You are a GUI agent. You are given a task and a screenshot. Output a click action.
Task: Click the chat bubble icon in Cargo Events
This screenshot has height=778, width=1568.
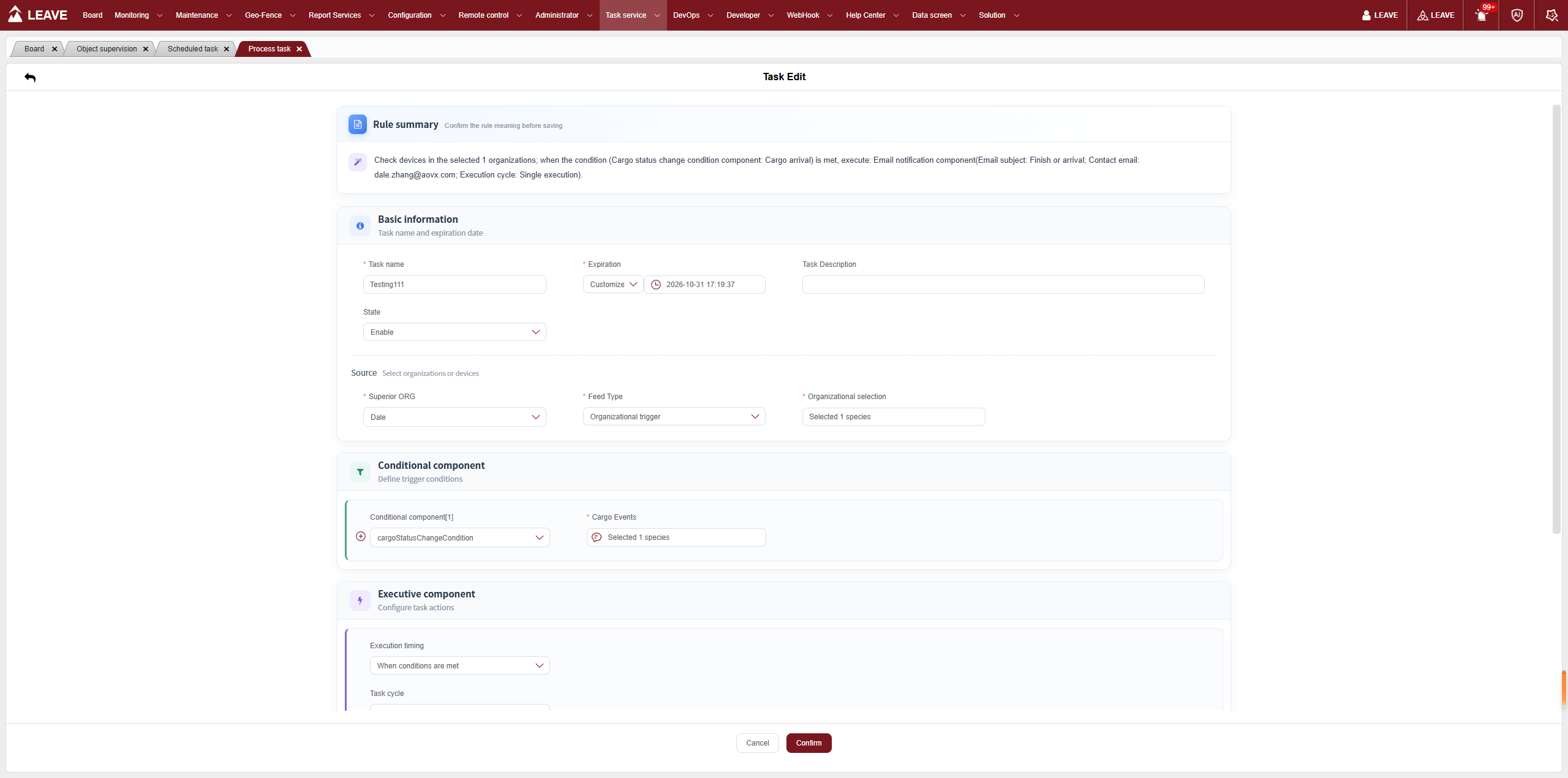tap(597, 537)
